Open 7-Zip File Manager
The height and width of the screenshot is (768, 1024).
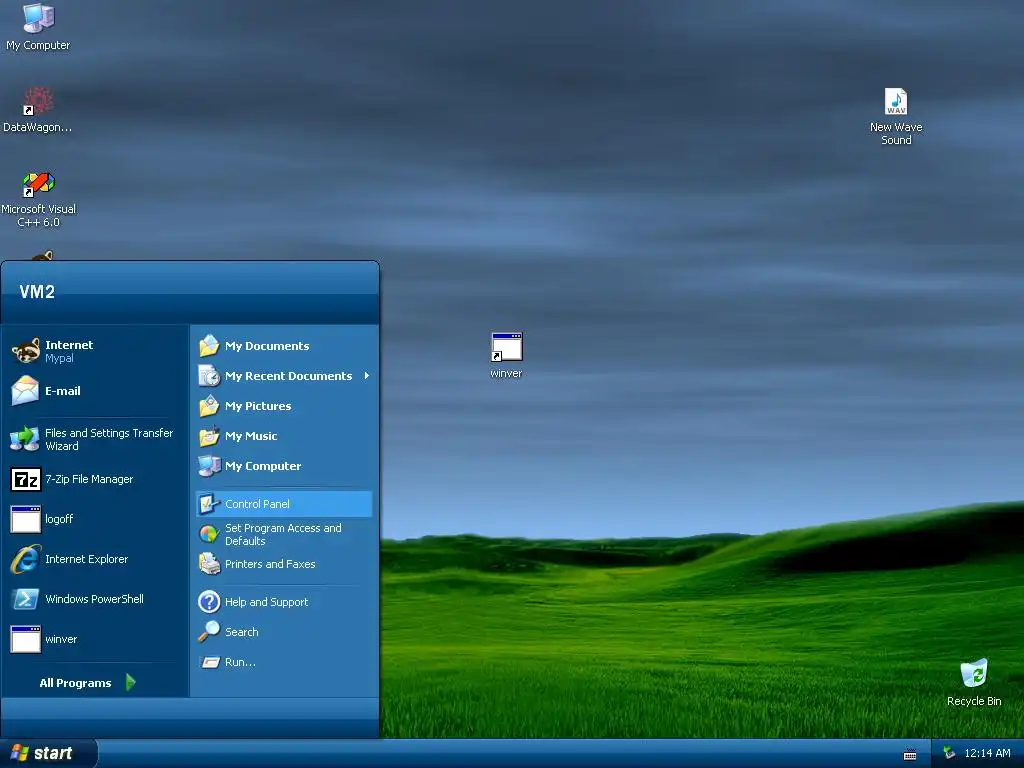point(95,479)
